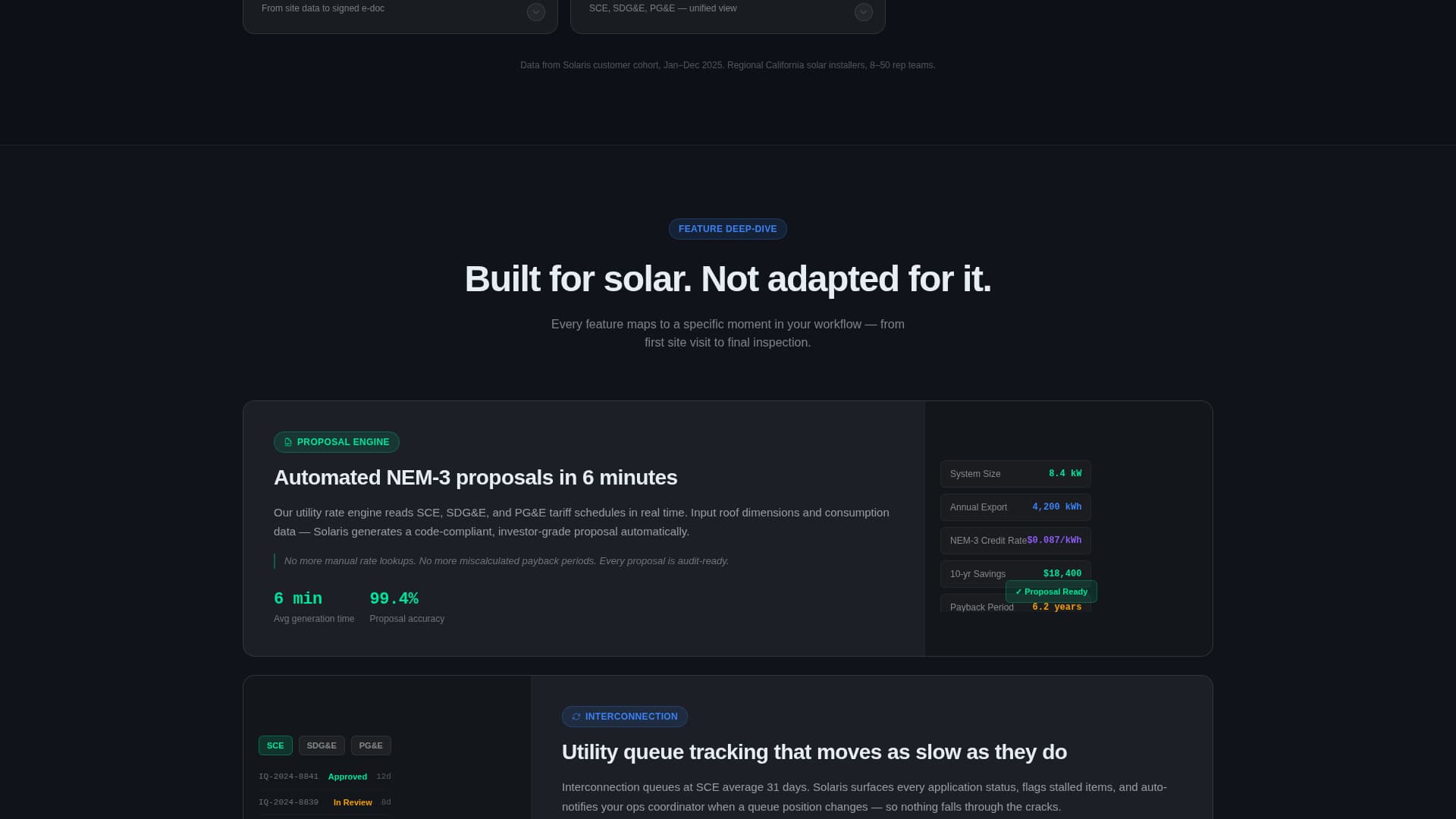Screen dimensions: 1456x819
Task: Select the SCE utility filter
Action: tap(275, 745)
